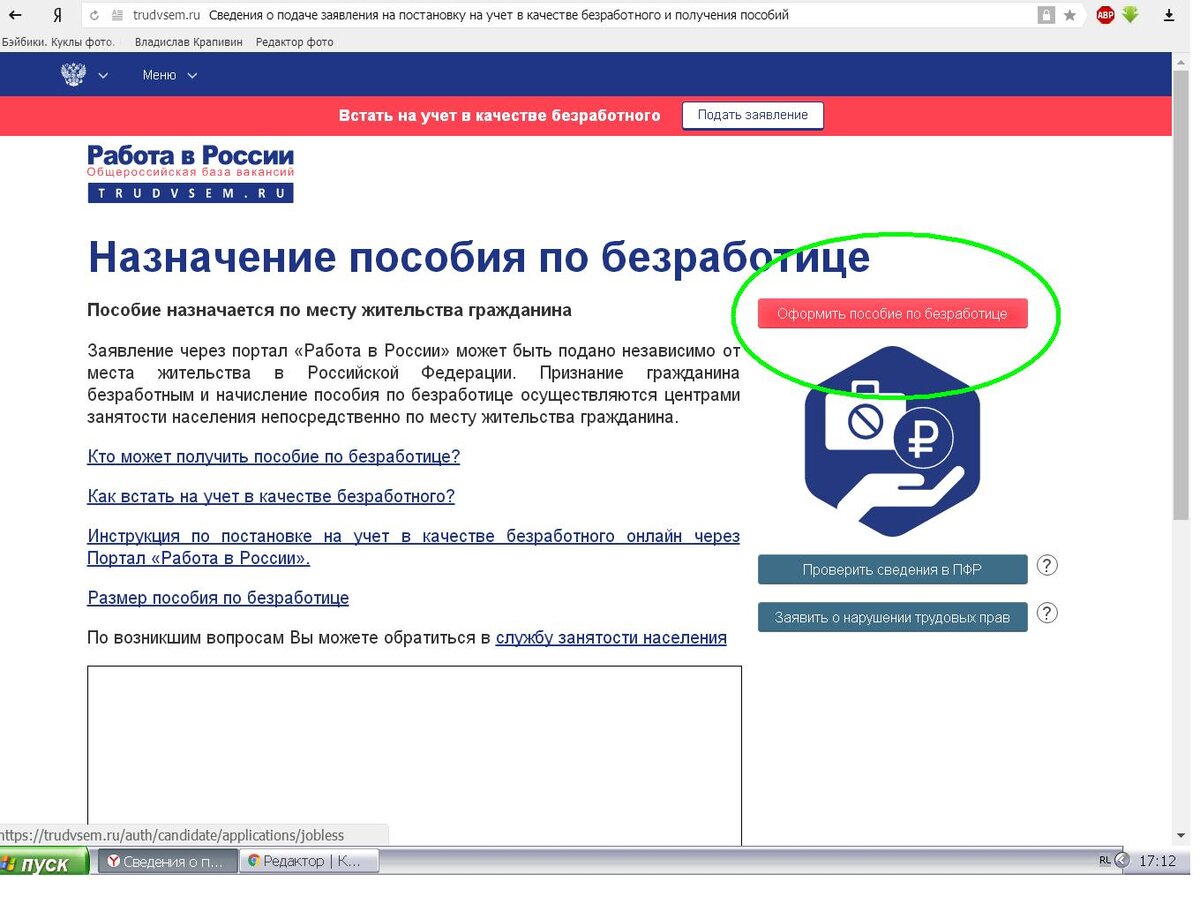Open the Windows пуск Start button
1200x904 pixels.
[42, 863]
